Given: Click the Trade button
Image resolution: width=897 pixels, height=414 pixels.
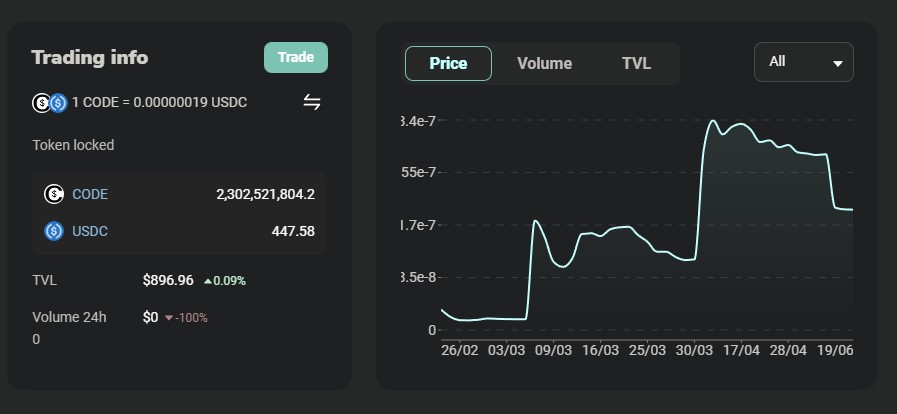Looking at the screenshot, I should pos(296,57).
